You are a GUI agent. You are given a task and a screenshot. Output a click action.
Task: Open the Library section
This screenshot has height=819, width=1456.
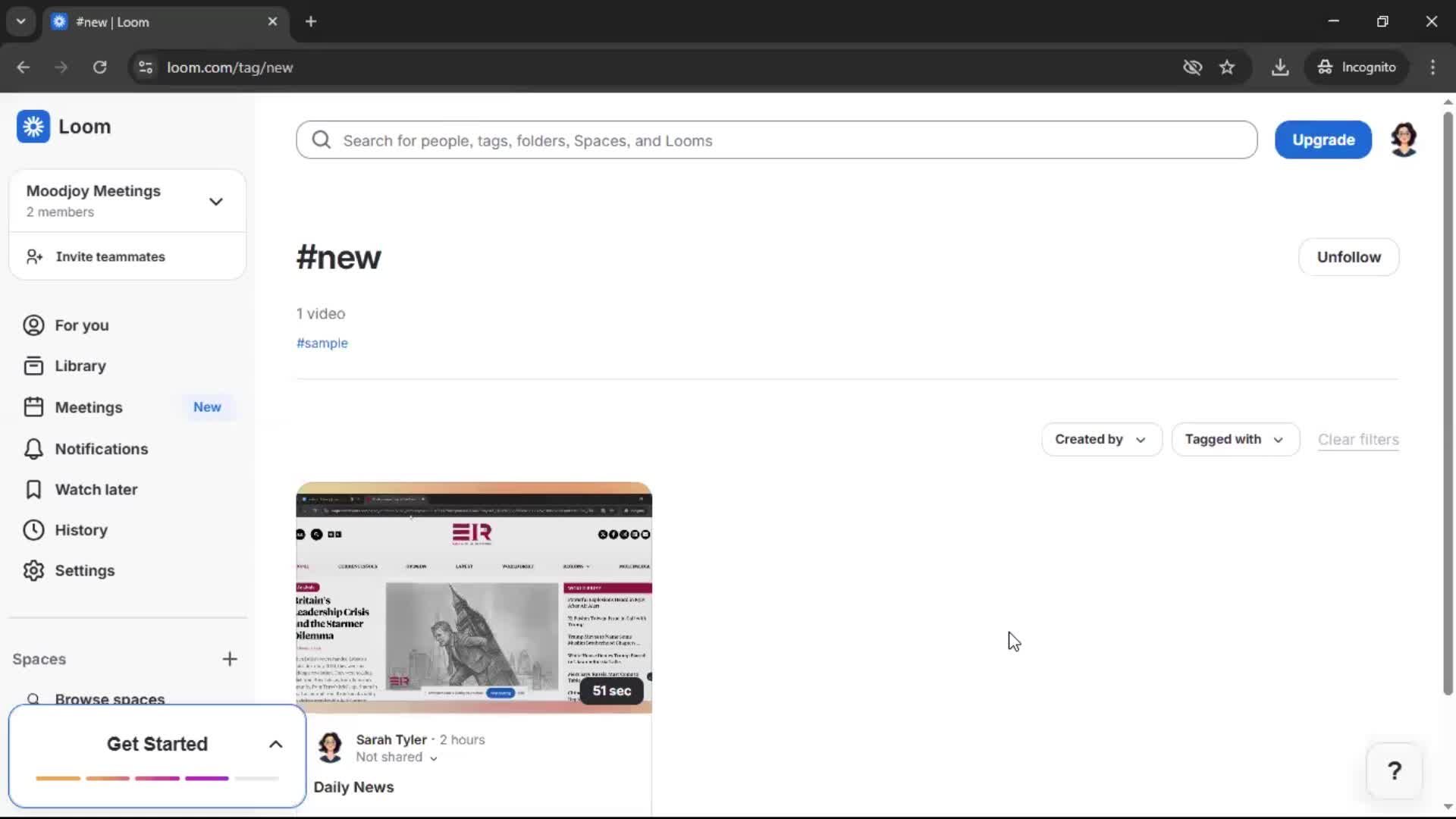click(79, 366)
